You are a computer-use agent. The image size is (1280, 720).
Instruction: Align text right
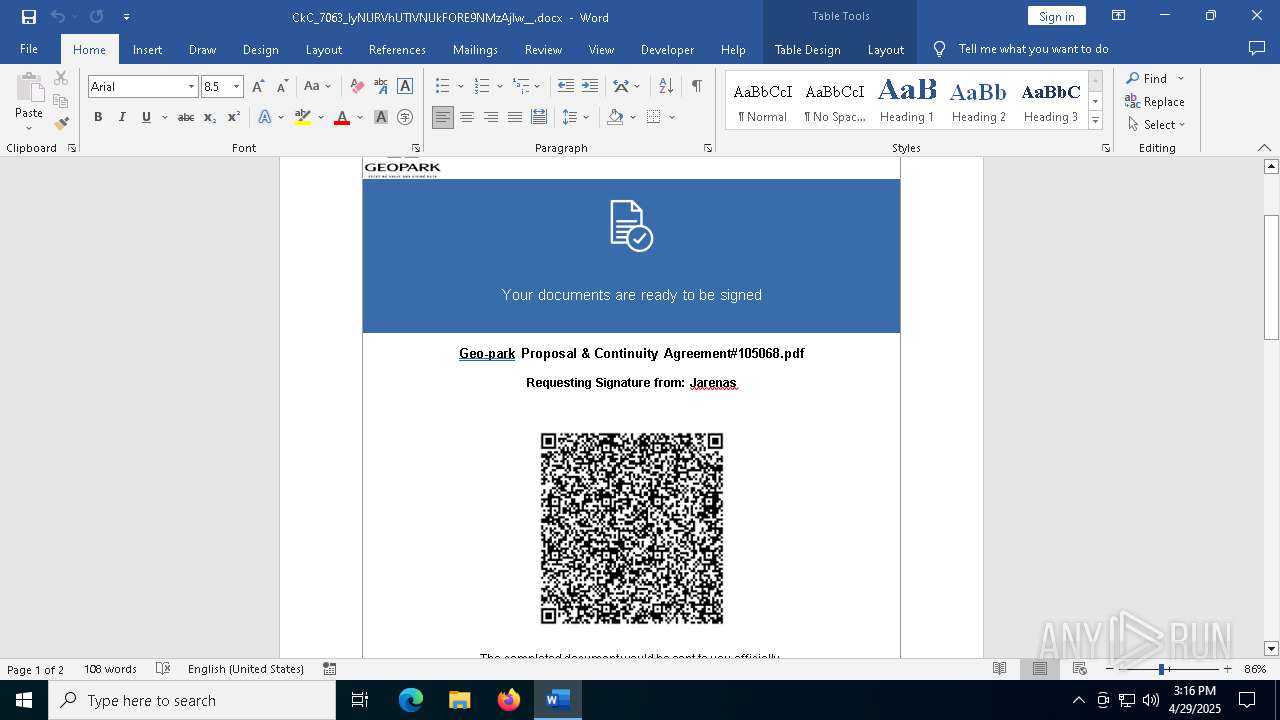click(x=491, y=117)
